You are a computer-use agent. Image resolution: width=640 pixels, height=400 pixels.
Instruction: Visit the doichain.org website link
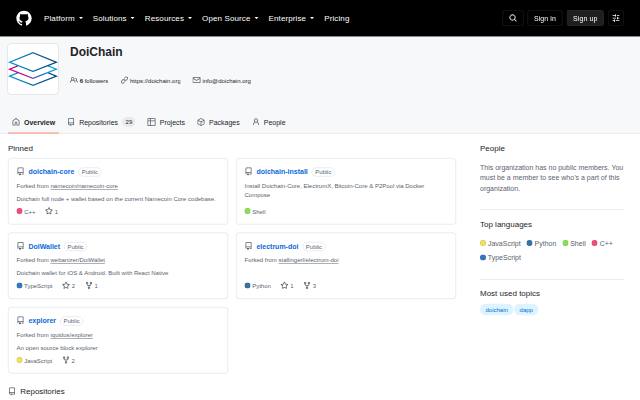[155, 81]
